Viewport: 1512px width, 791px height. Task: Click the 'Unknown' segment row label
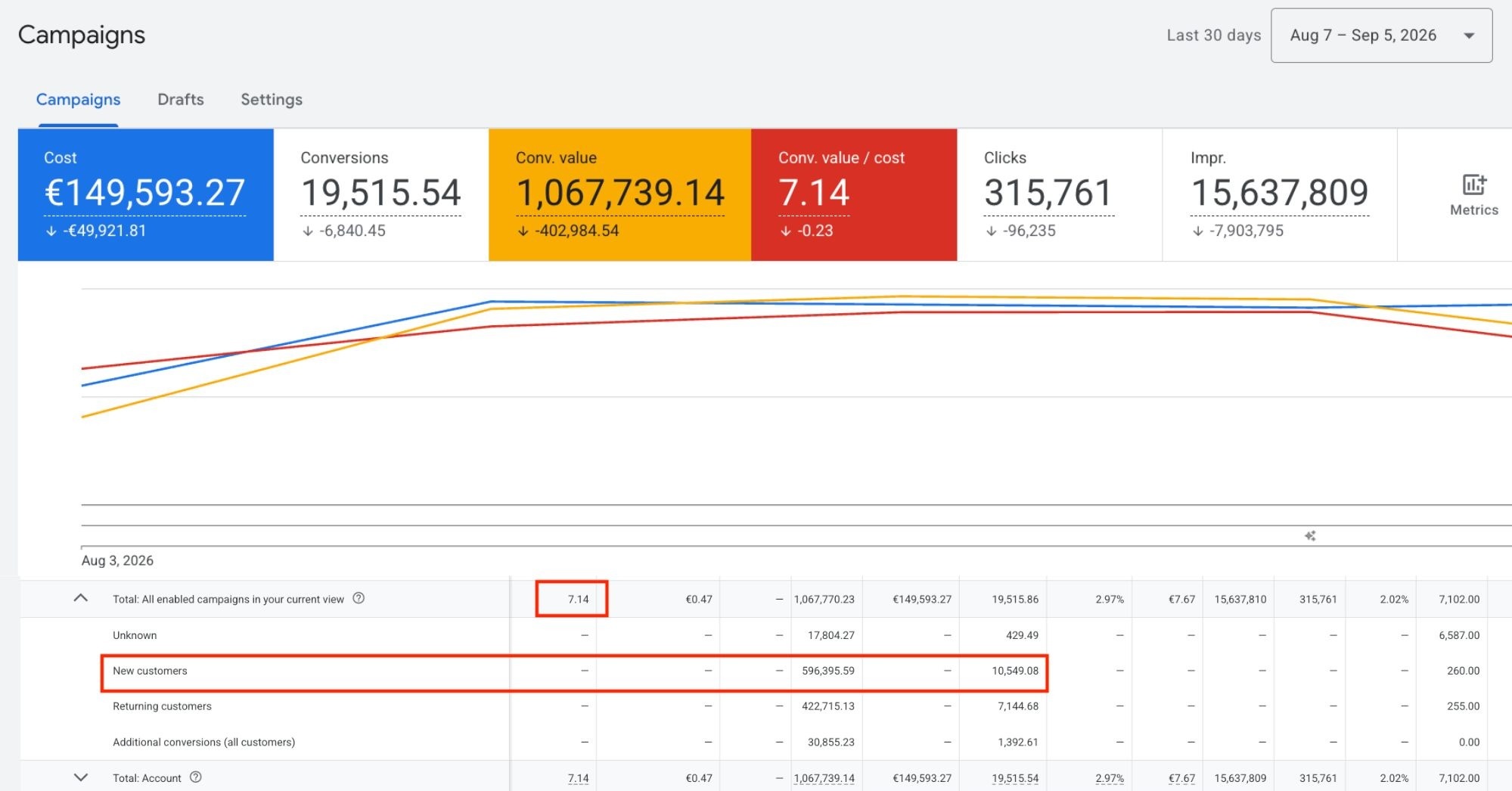pyautogui.click(x=135, y=635)
